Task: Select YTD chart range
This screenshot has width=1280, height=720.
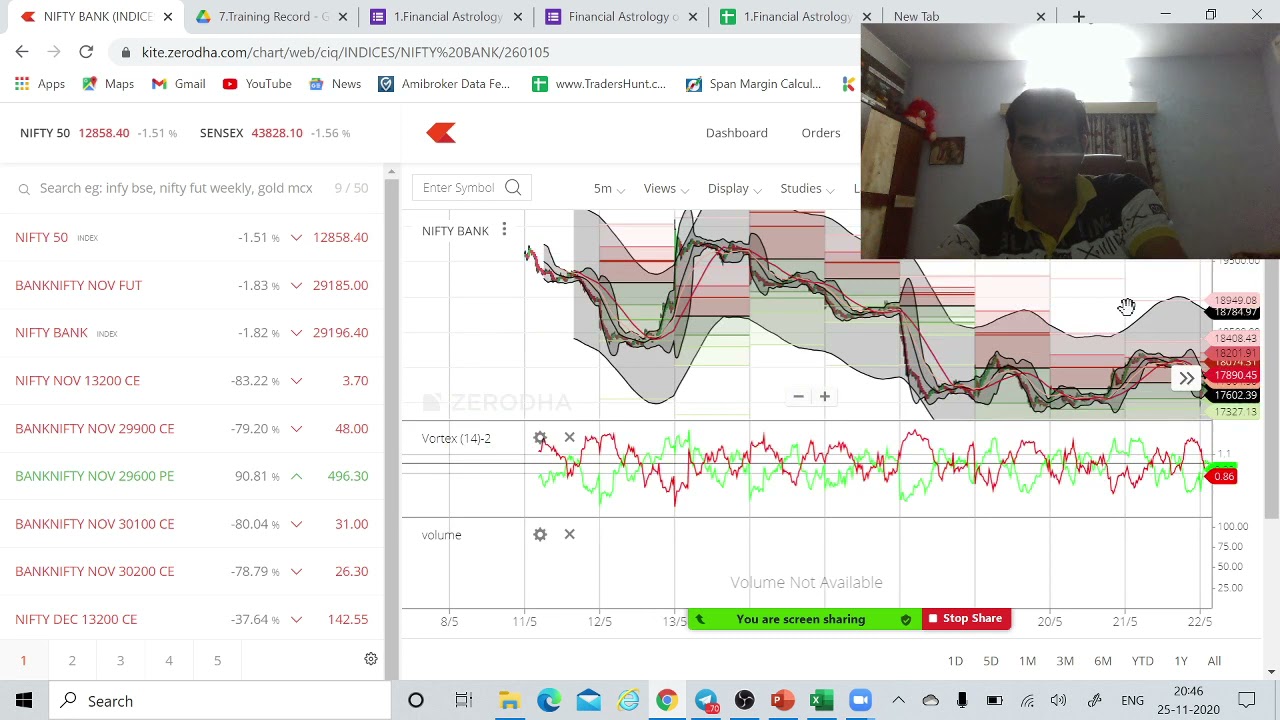Action: click(1142, 661)
